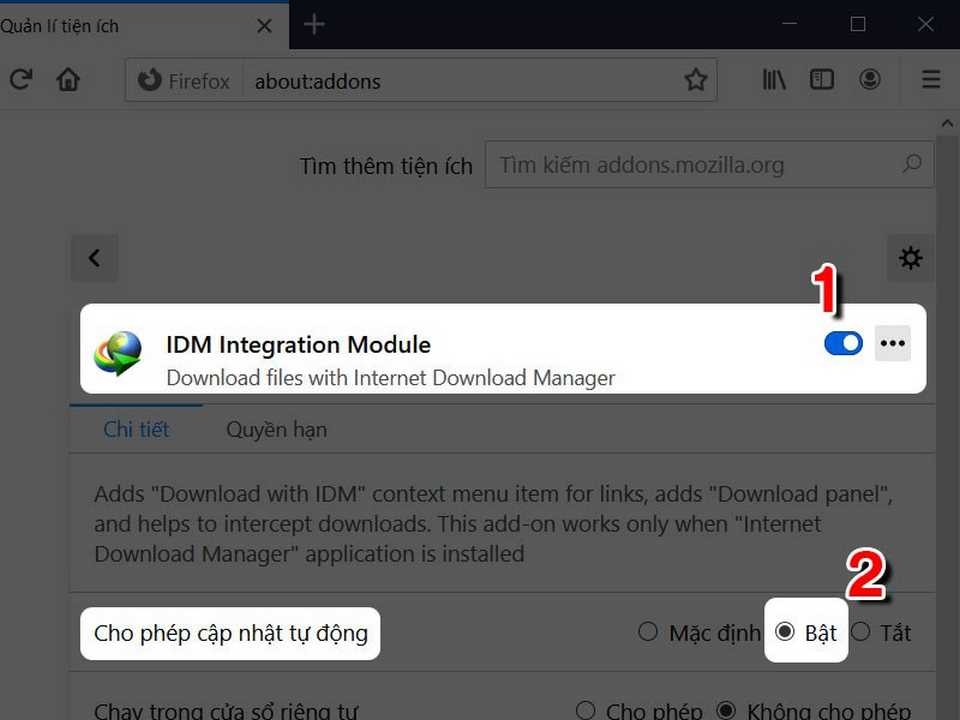Open the three-dot menu for IDM Integration Module

click(892, 343)
